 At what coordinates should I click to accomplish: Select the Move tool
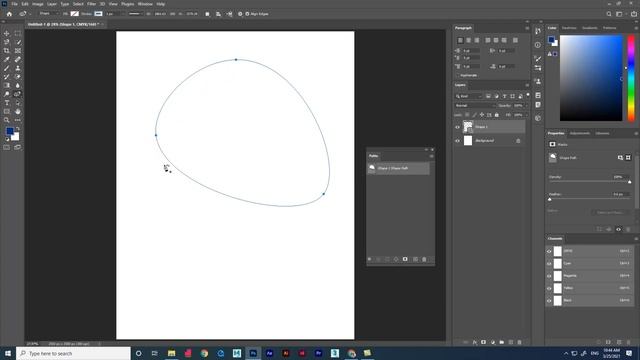pos(7,33)
